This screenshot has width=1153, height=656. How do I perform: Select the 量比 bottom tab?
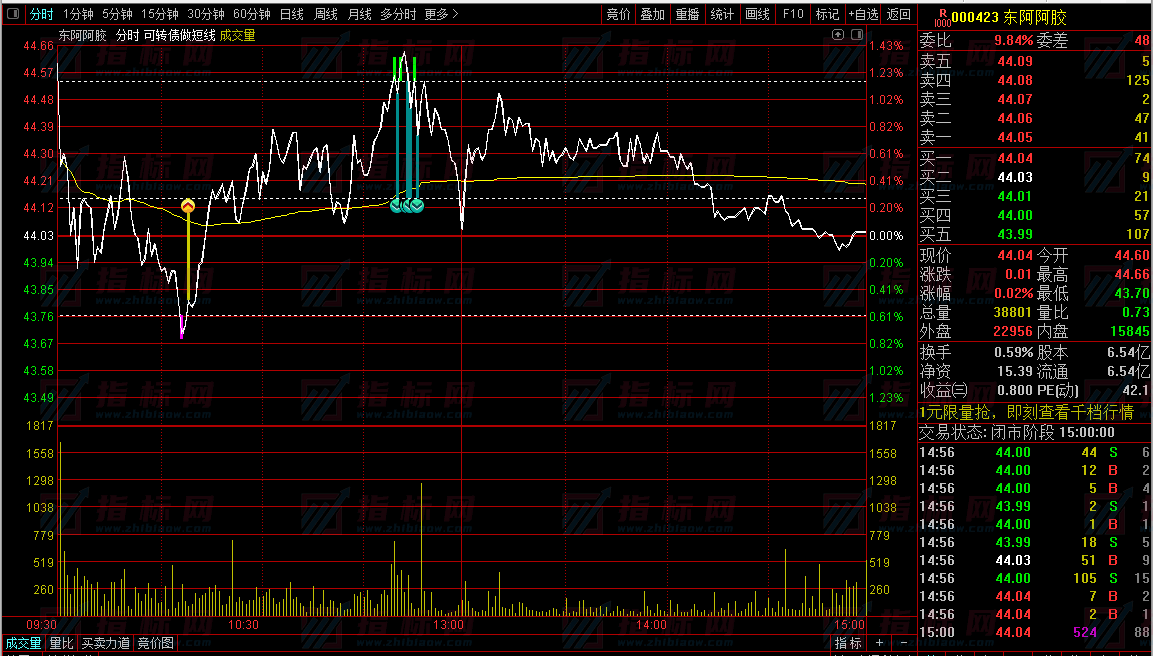pyautogui.click(x=62, y=643)
